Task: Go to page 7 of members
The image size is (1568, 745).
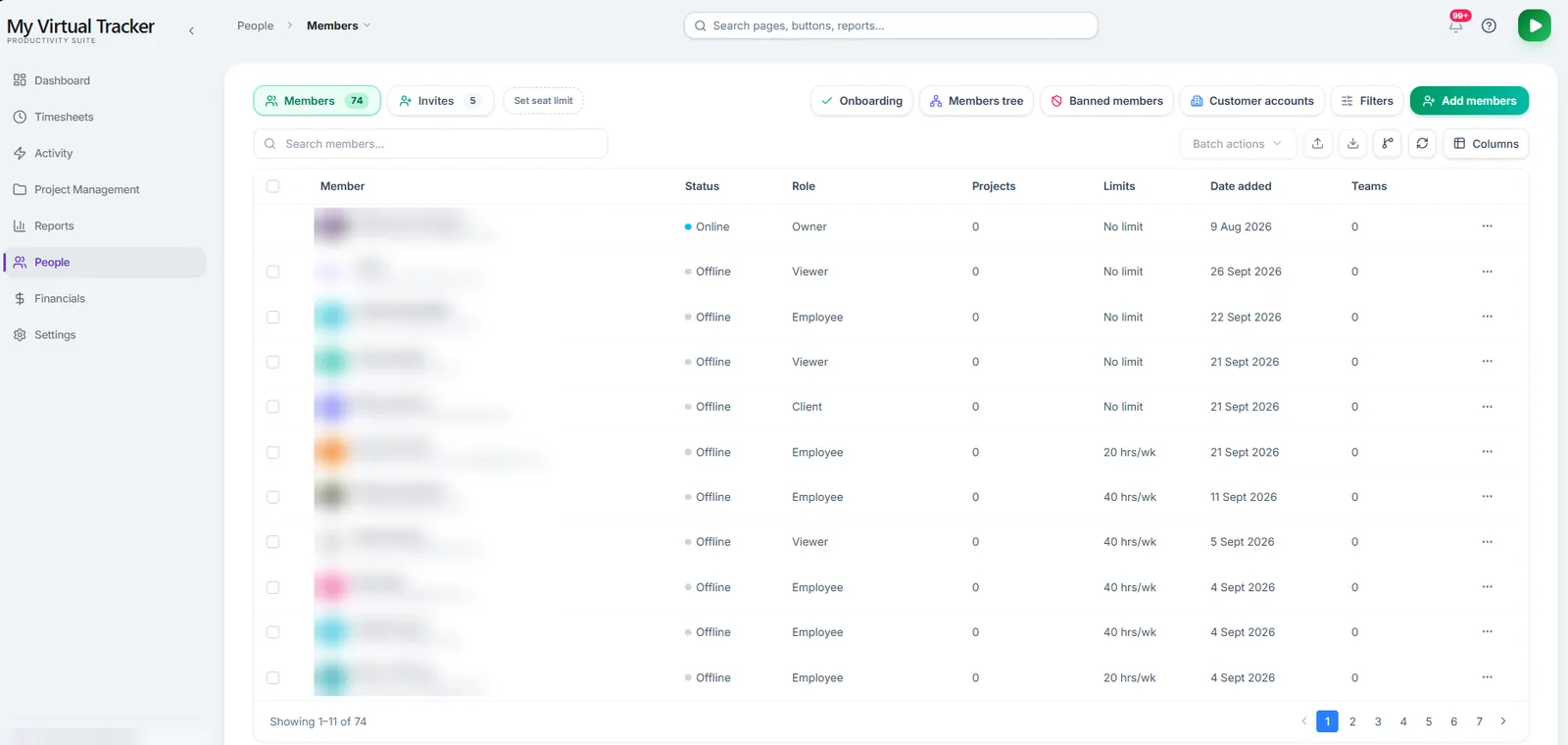Action: [1479, 721]
